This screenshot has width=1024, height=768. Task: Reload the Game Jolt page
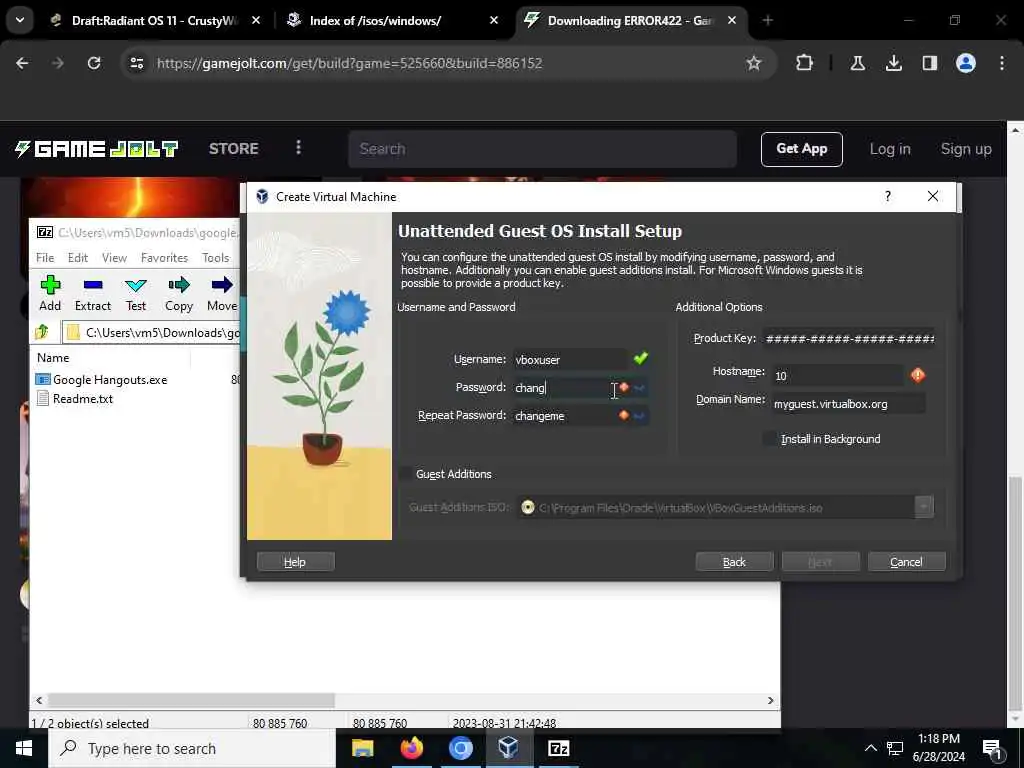coord(94,63)
